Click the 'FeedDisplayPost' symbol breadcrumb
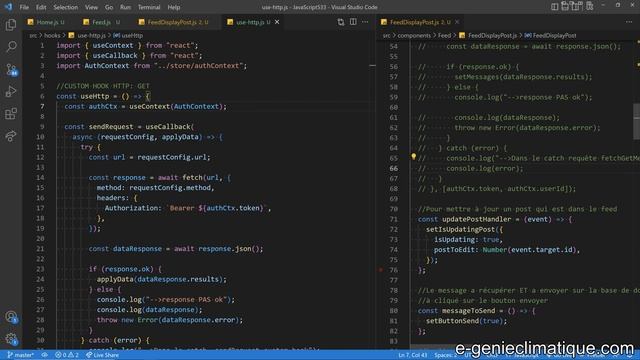This screenshot has height=360, width=640. point(554,36)
